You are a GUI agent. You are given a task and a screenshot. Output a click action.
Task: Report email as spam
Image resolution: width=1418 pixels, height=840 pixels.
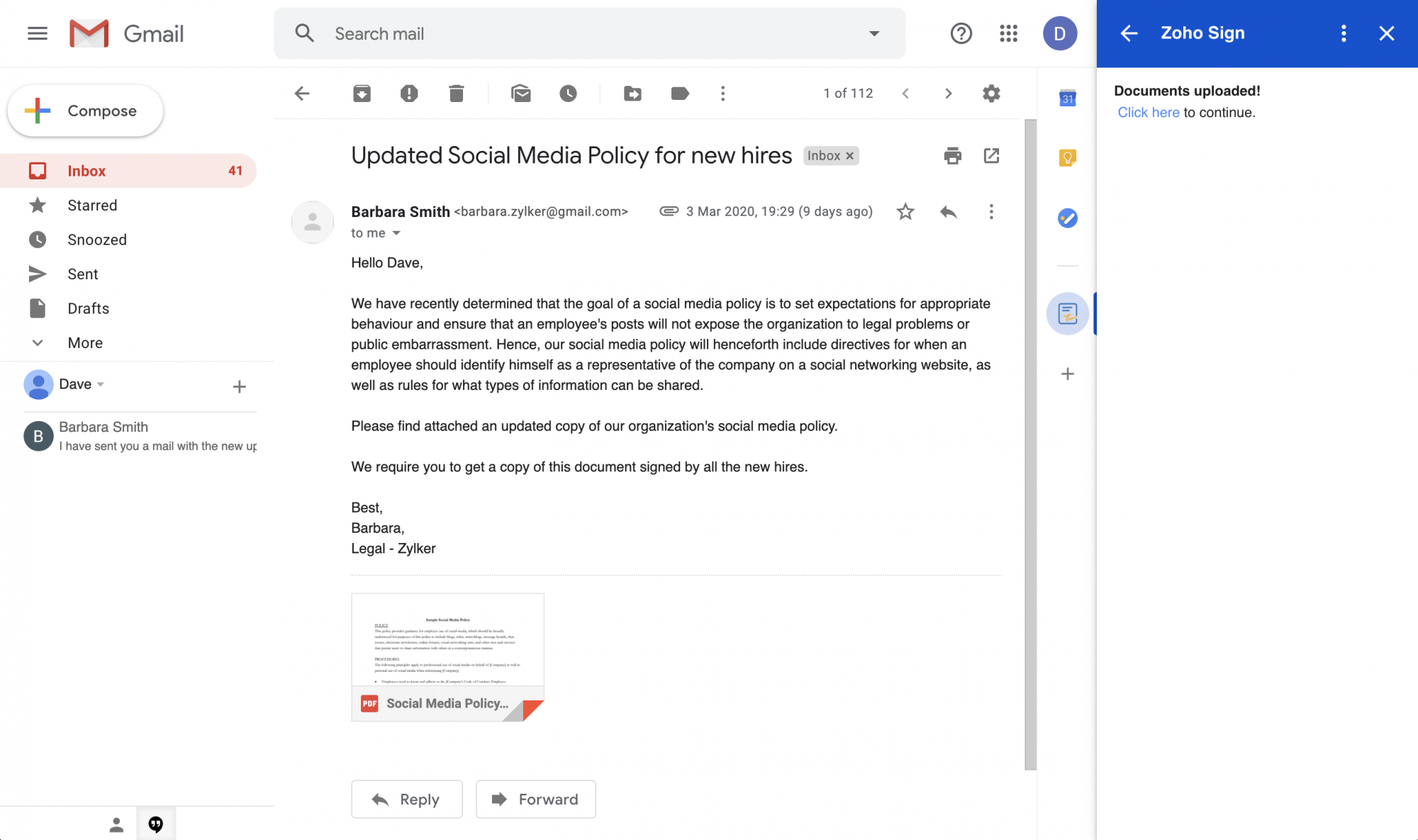pyautogui.click(x=409, y=94)
